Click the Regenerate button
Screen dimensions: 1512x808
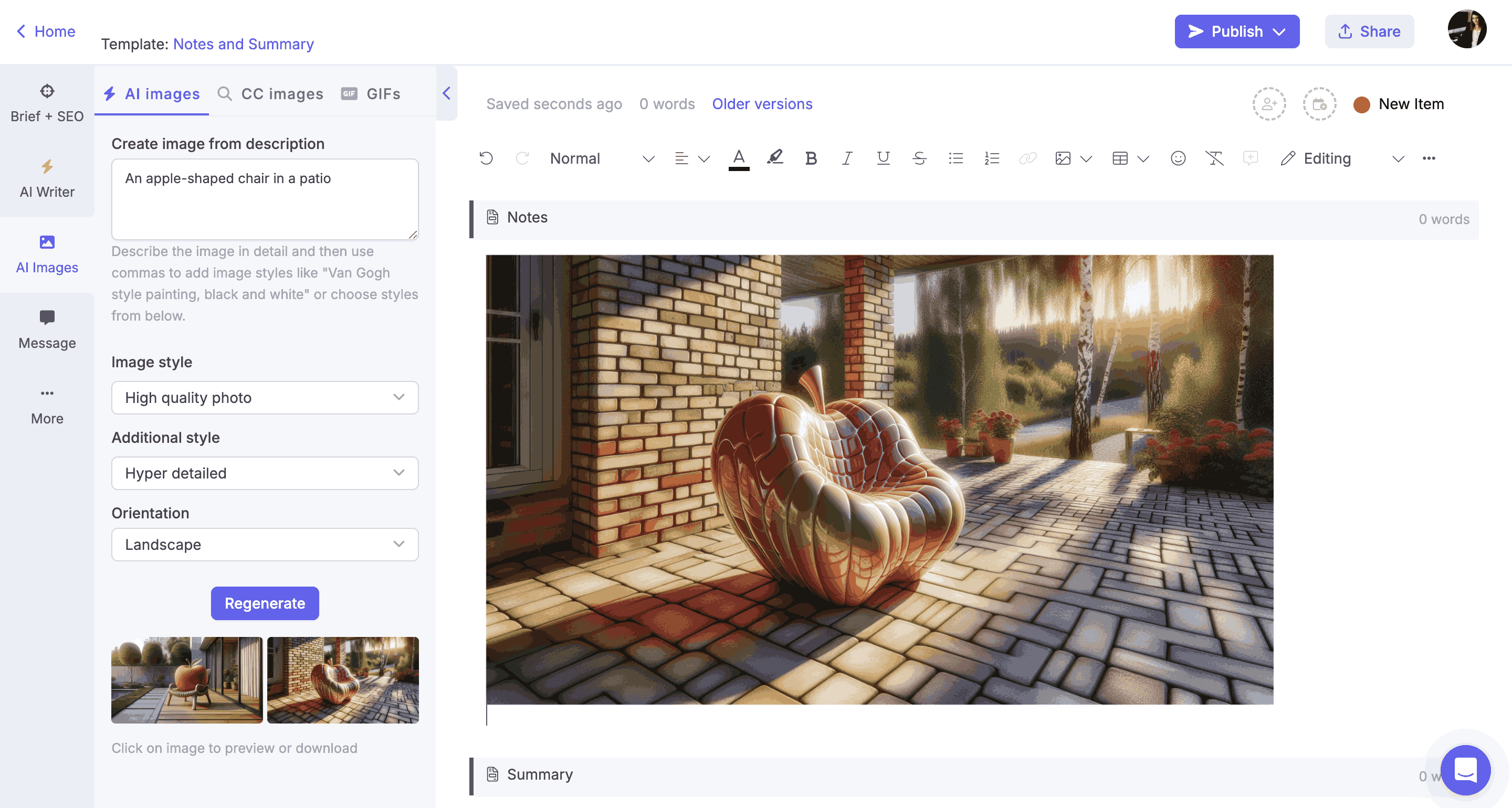[264, 603]
